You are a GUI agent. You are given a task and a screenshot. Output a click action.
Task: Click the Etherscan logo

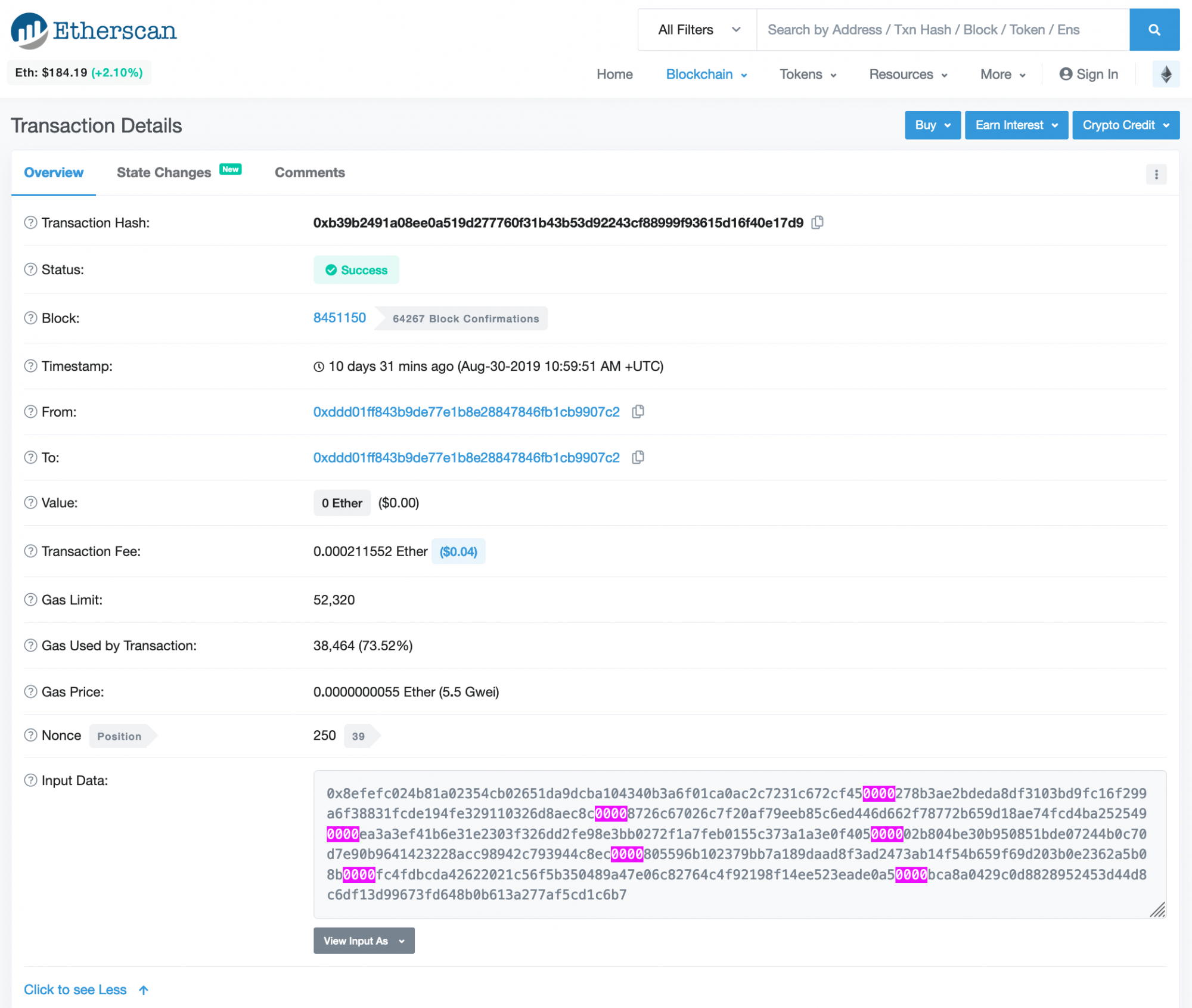tap(94, 30)
